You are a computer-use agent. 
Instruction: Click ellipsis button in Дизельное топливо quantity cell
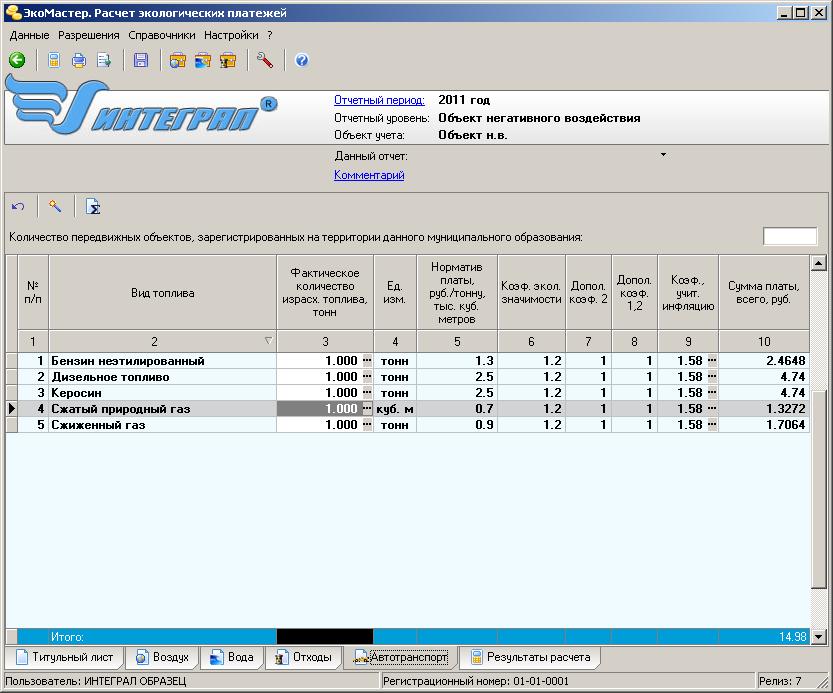pos(366,377)
